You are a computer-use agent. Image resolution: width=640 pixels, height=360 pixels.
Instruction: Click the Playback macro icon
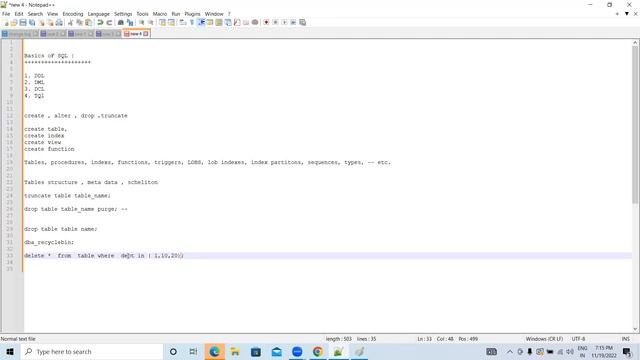tap(284, 22)
